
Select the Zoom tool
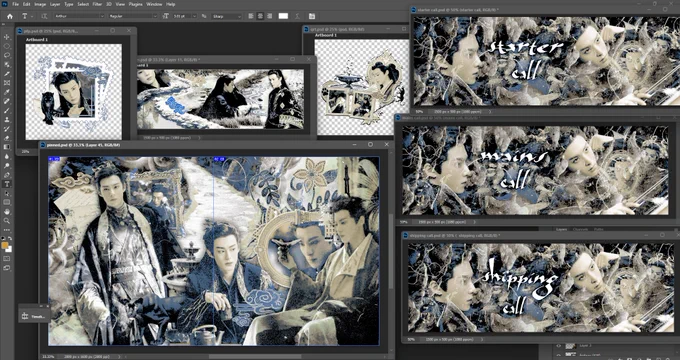pyautogui.click(x=7, y=221)
